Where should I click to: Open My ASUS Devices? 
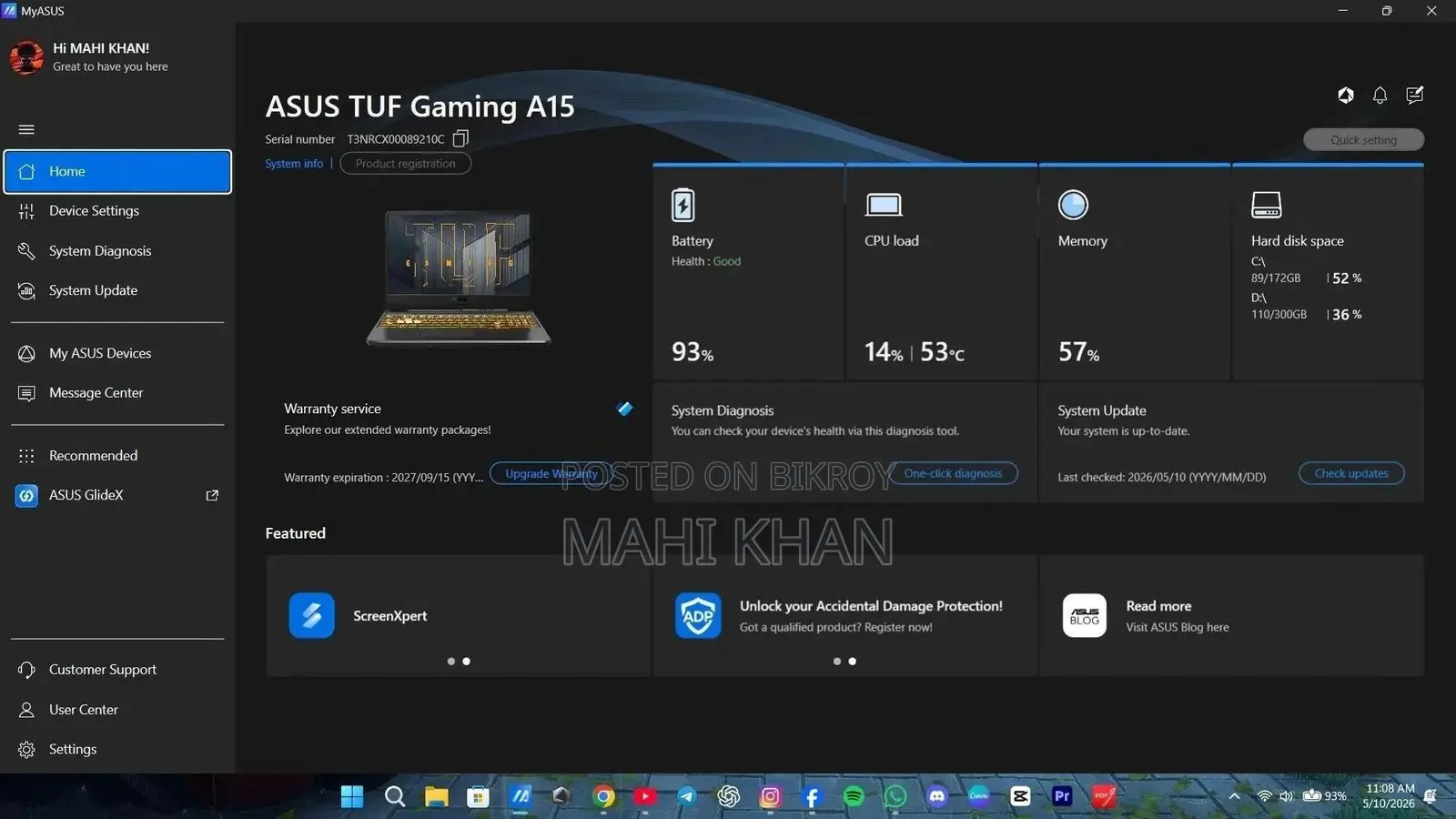(117, 353)
